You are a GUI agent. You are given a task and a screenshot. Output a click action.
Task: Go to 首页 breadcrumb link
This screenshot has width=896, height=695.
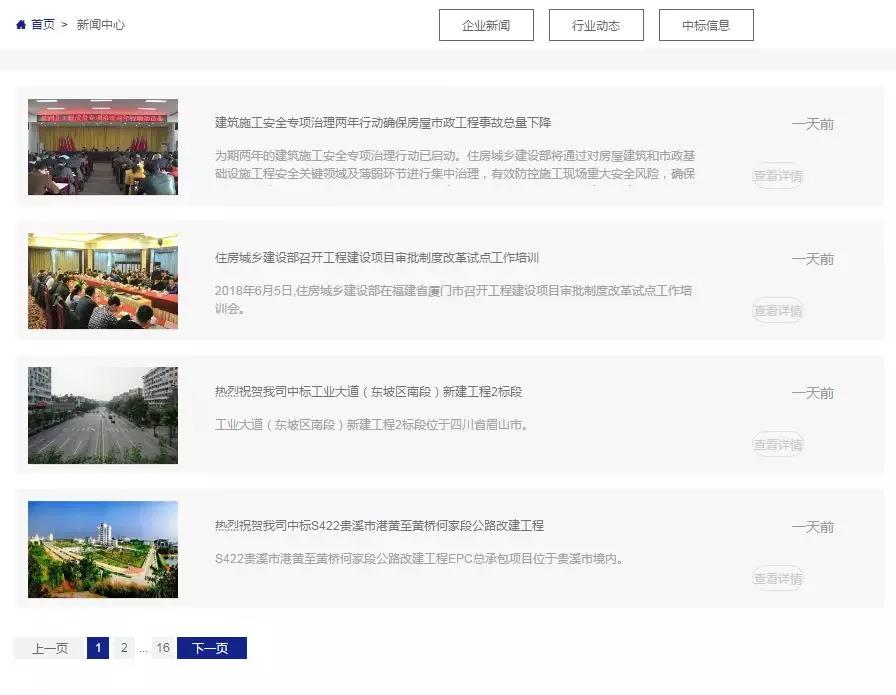(x=43, y=25)
